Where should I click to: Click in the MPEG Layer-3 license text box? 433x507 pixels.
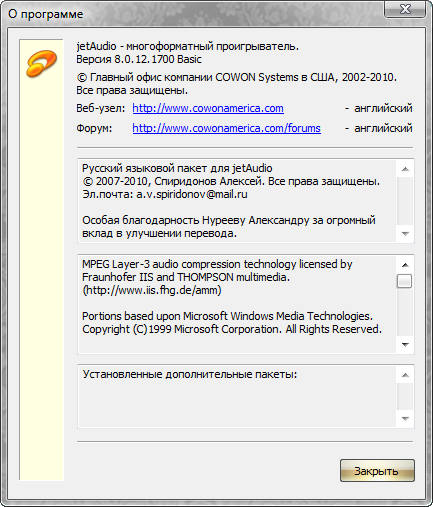237,304
